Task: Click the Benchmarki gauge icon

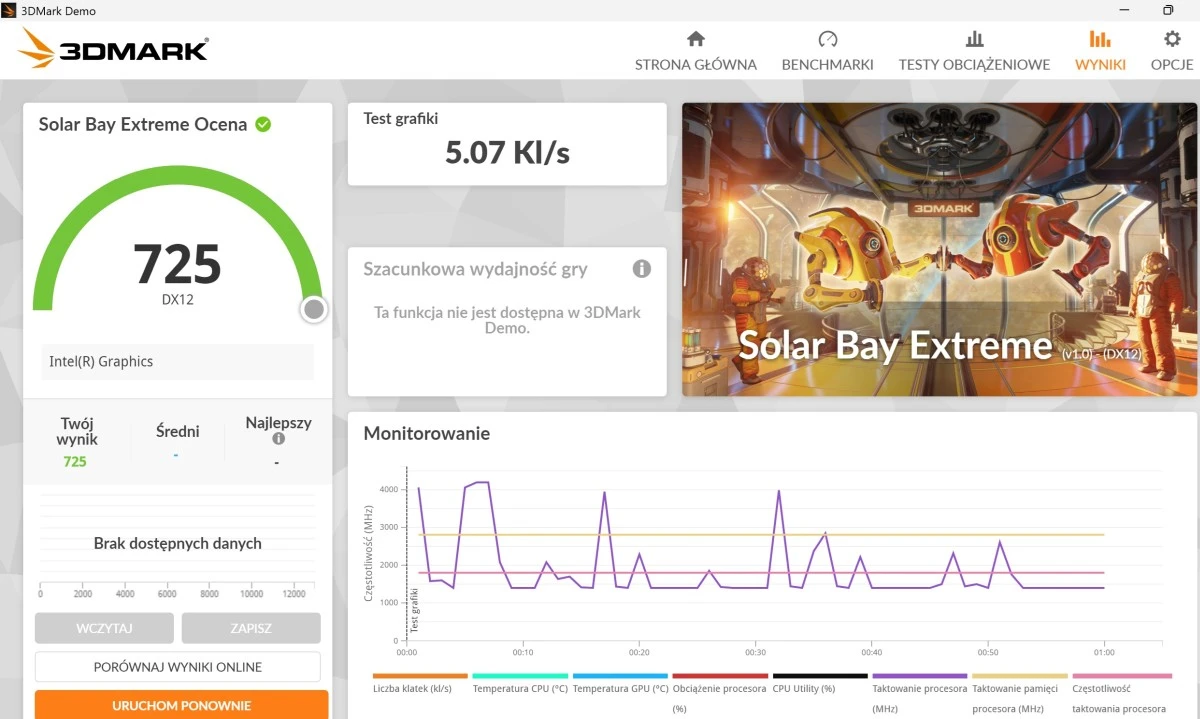Action: click(x=827, y=39)
